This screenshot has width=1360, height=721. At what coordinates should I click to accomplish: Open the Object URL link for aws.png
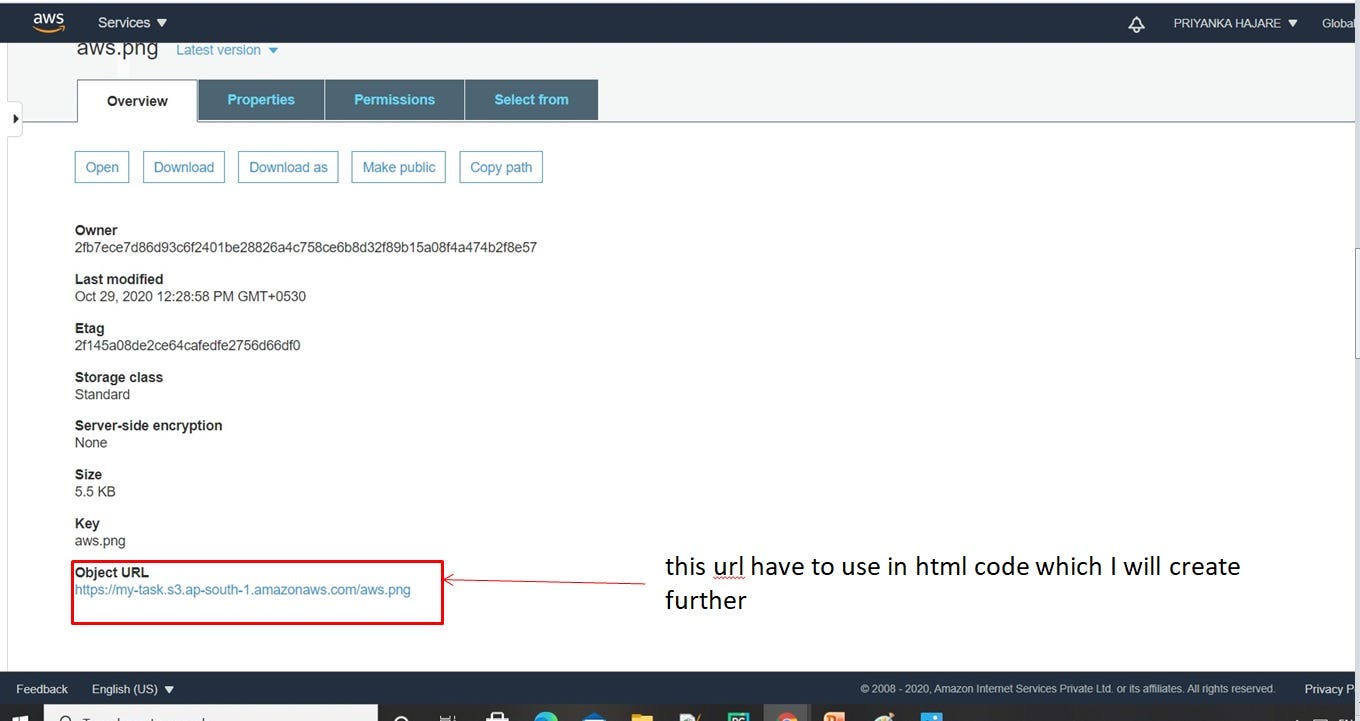point(243,590)
